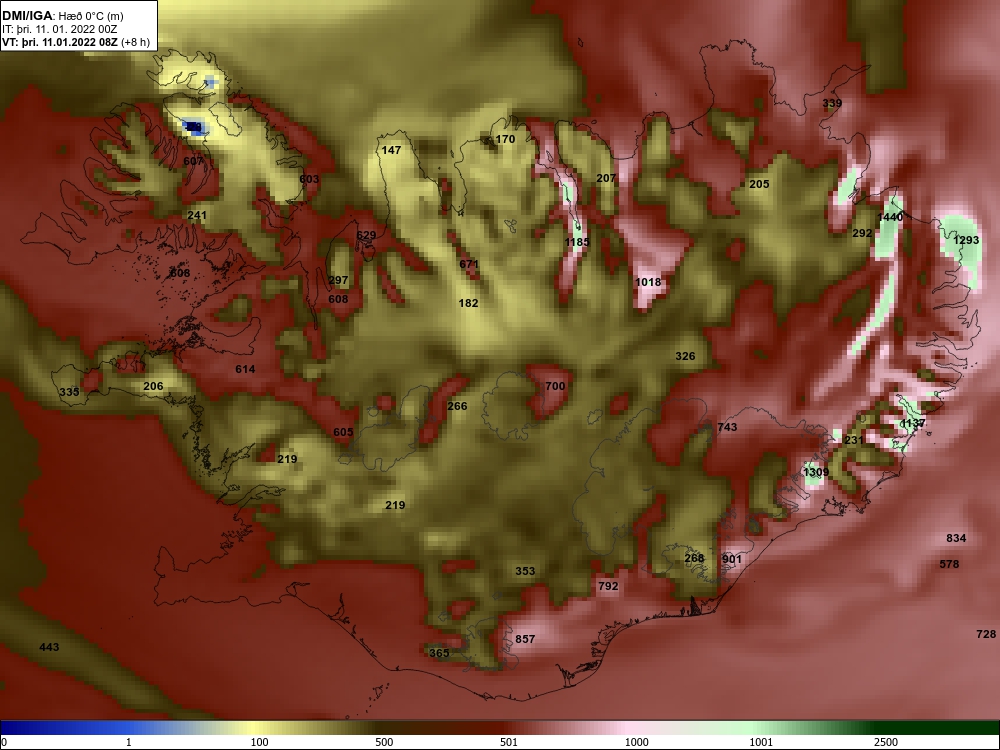
Task: Select the 1309 height label
Action: [x=816, y=473]
